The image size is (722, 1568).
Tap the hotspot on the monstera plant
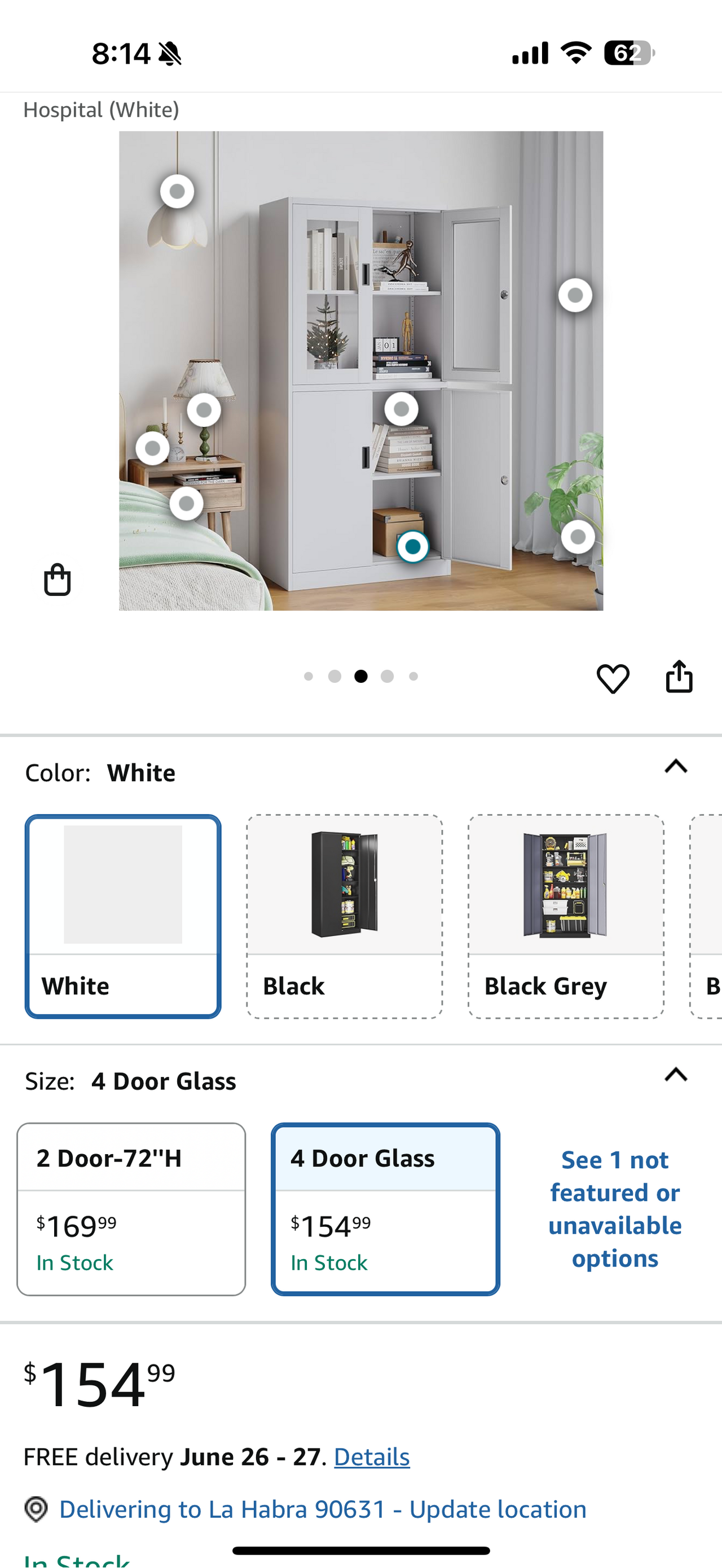(578, 537)
